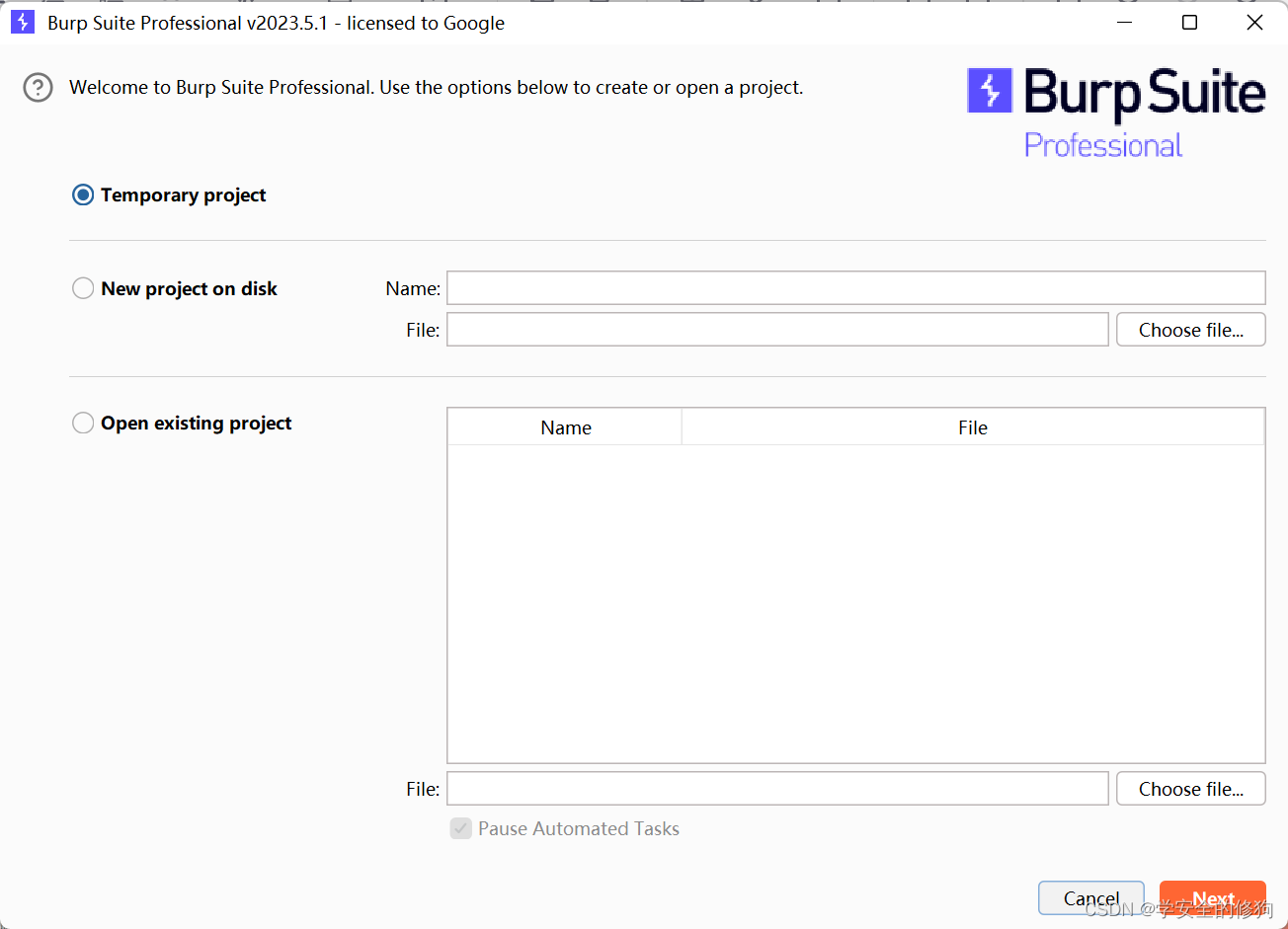Choose file for existing project
The width and height of the screenshot is (1288, 929).
[1191, 789]
